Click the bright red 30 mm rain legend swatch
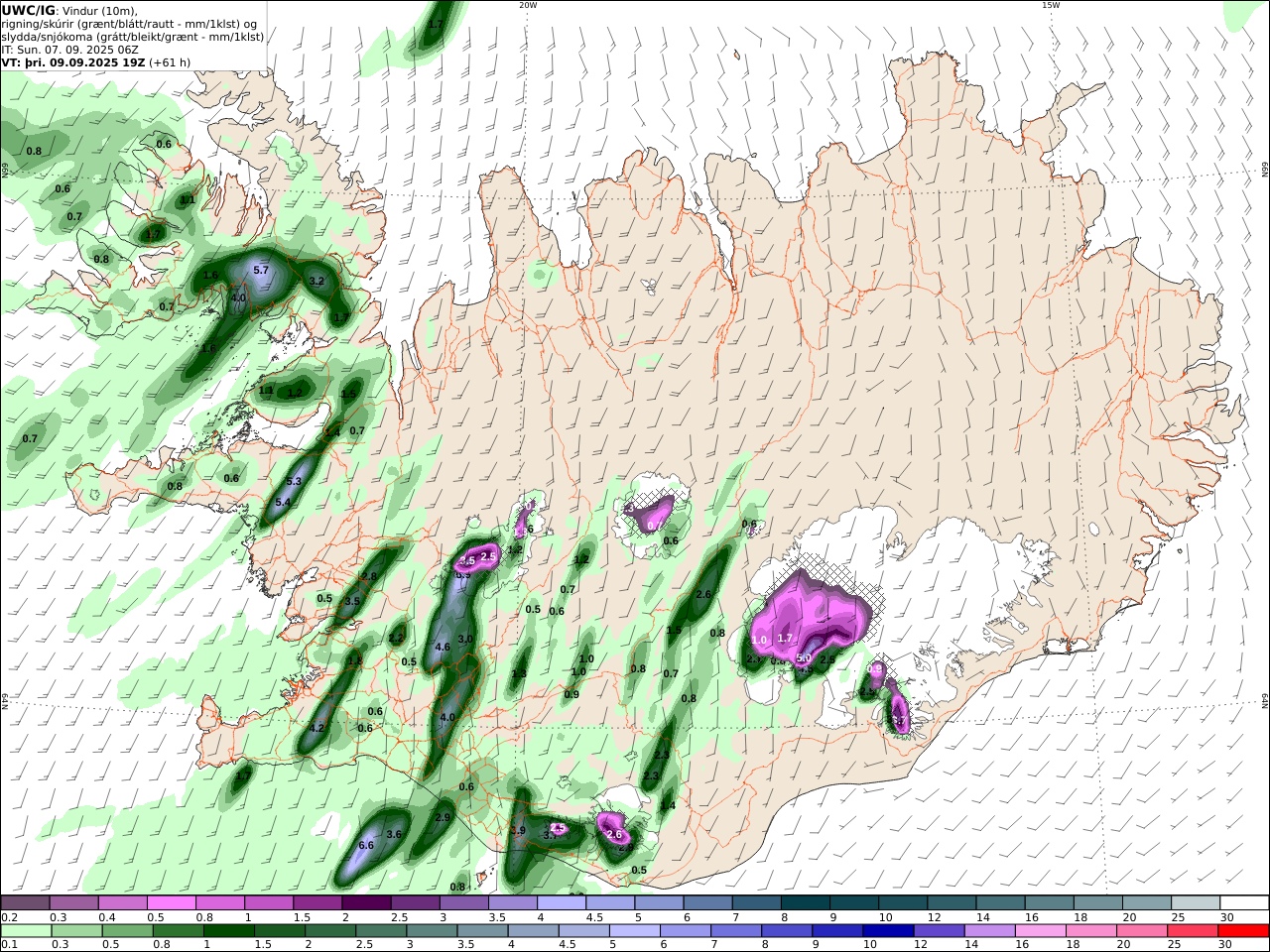The image size is (1270, 952). (x=1243, y=931)
